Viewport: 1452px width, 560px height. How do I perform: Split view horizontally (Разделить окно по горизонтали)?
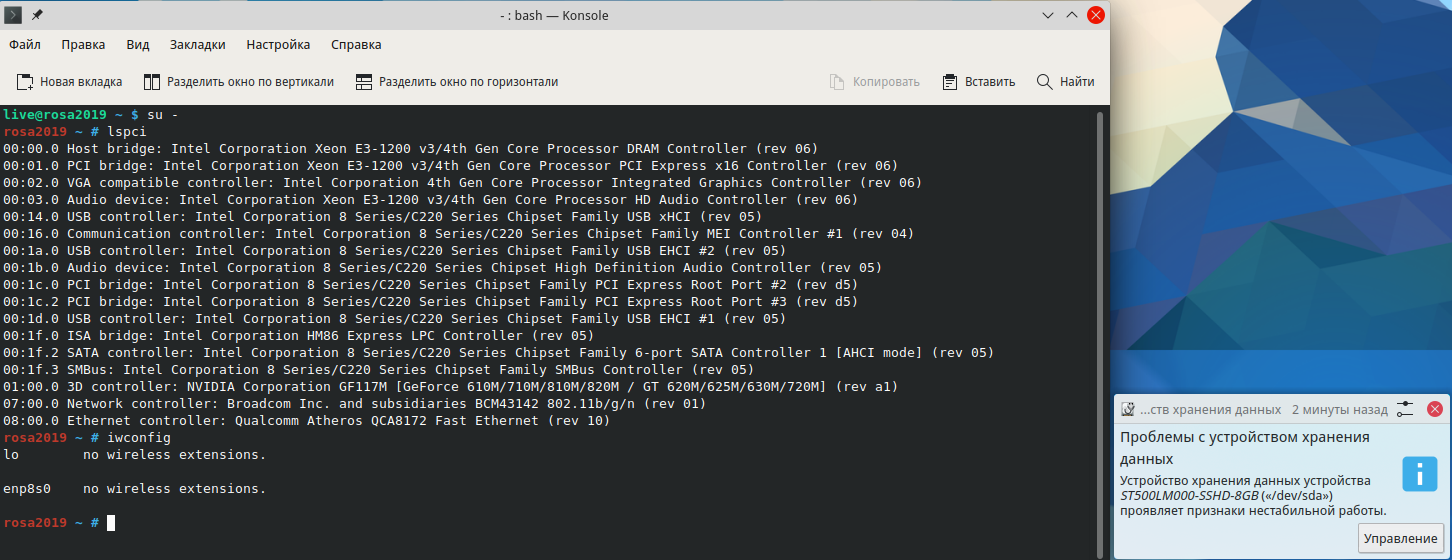coord(456,82)
